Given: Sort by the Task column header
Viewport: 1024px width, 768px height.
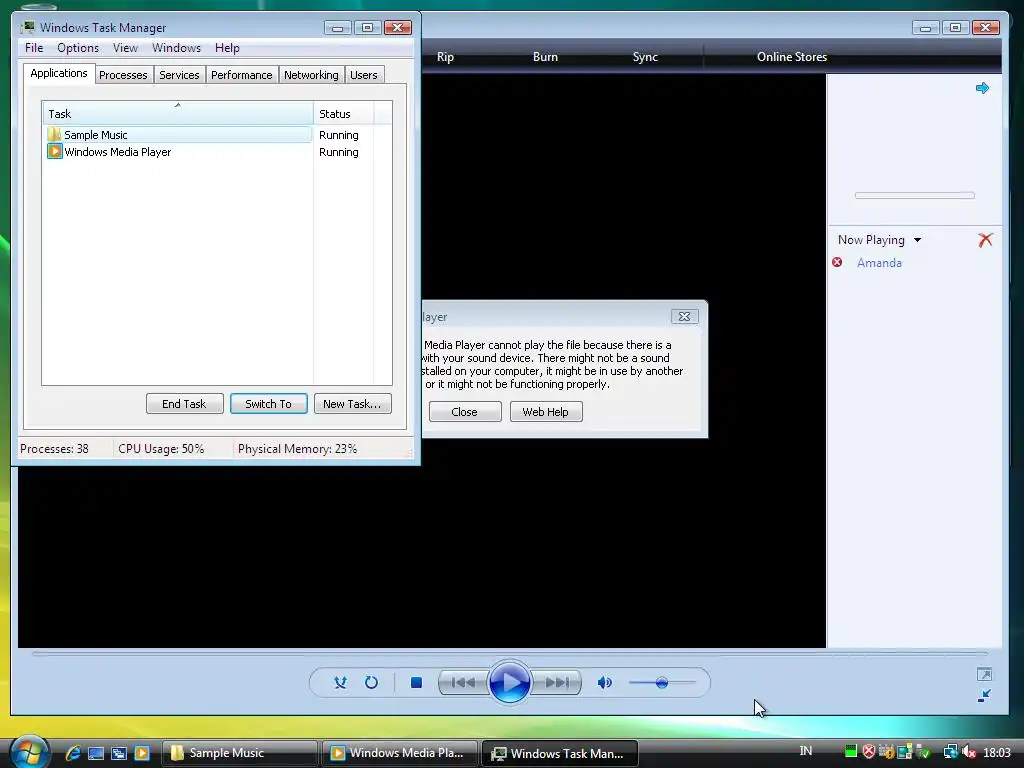Looking at the screenshot, I should (x=178, y=114).
